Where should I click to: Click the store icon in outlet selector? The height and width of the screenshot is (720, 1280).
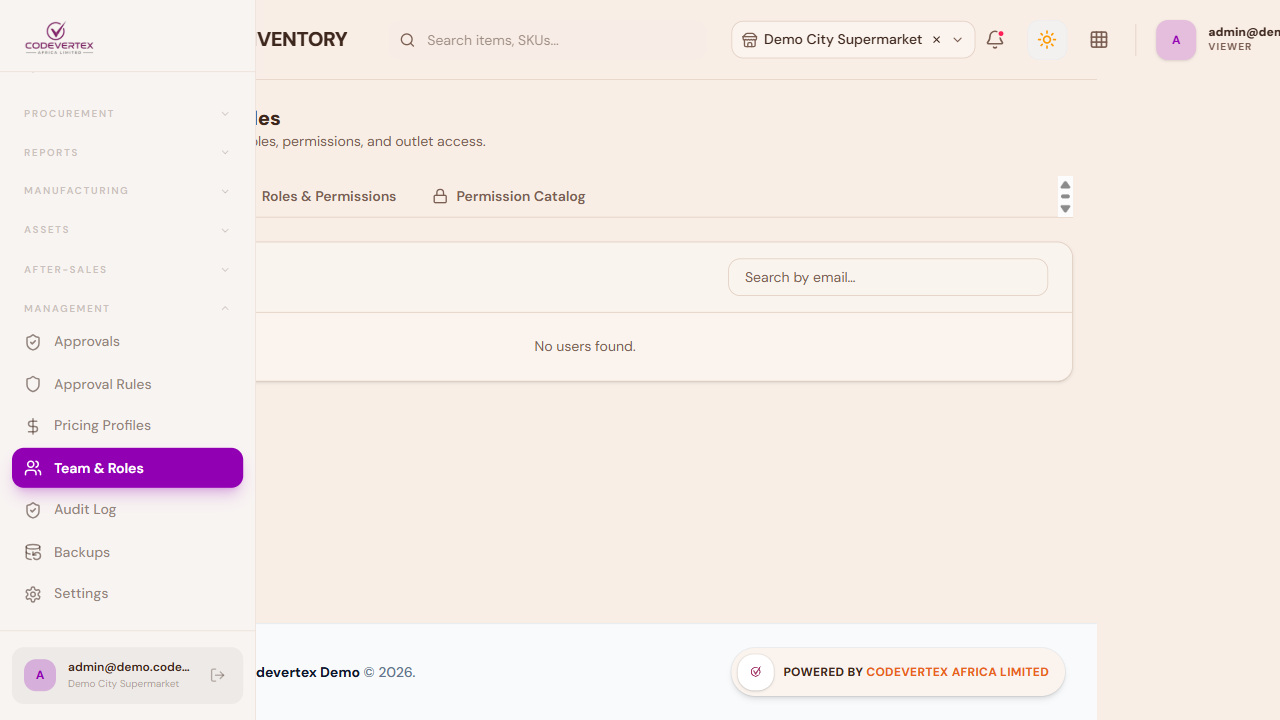(750, 40)
